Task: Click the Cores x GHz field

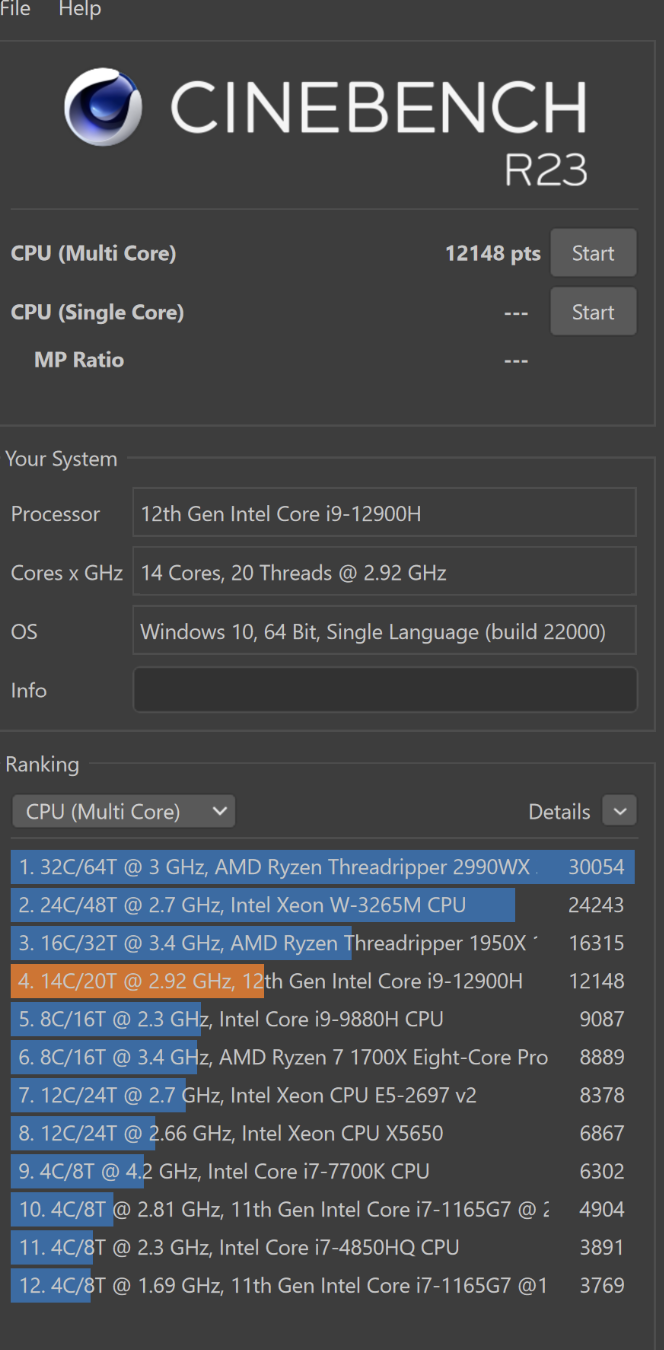Action: pos(385,572)
